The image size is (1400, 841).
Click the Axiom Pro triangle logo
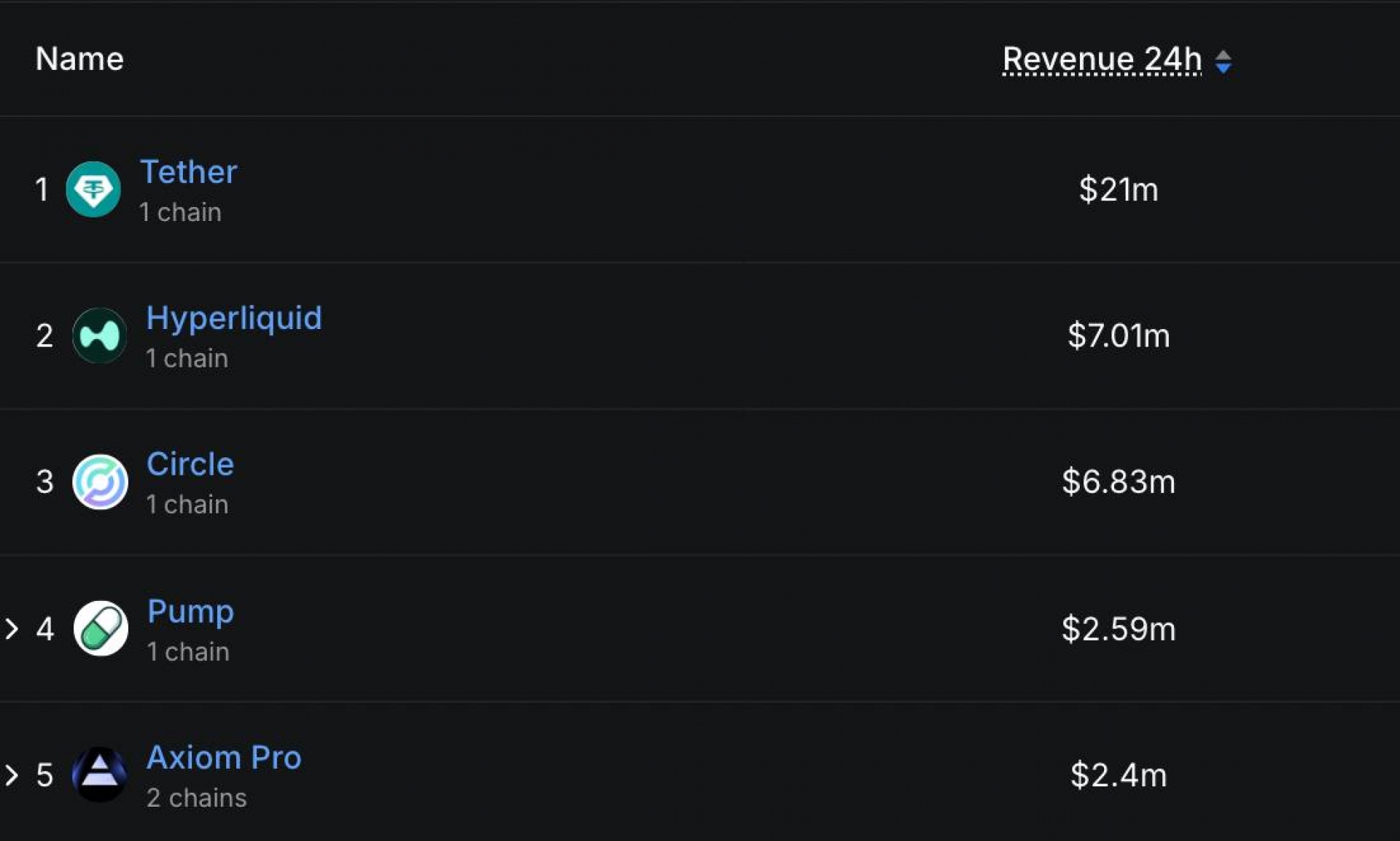click(x=100, y=775)
